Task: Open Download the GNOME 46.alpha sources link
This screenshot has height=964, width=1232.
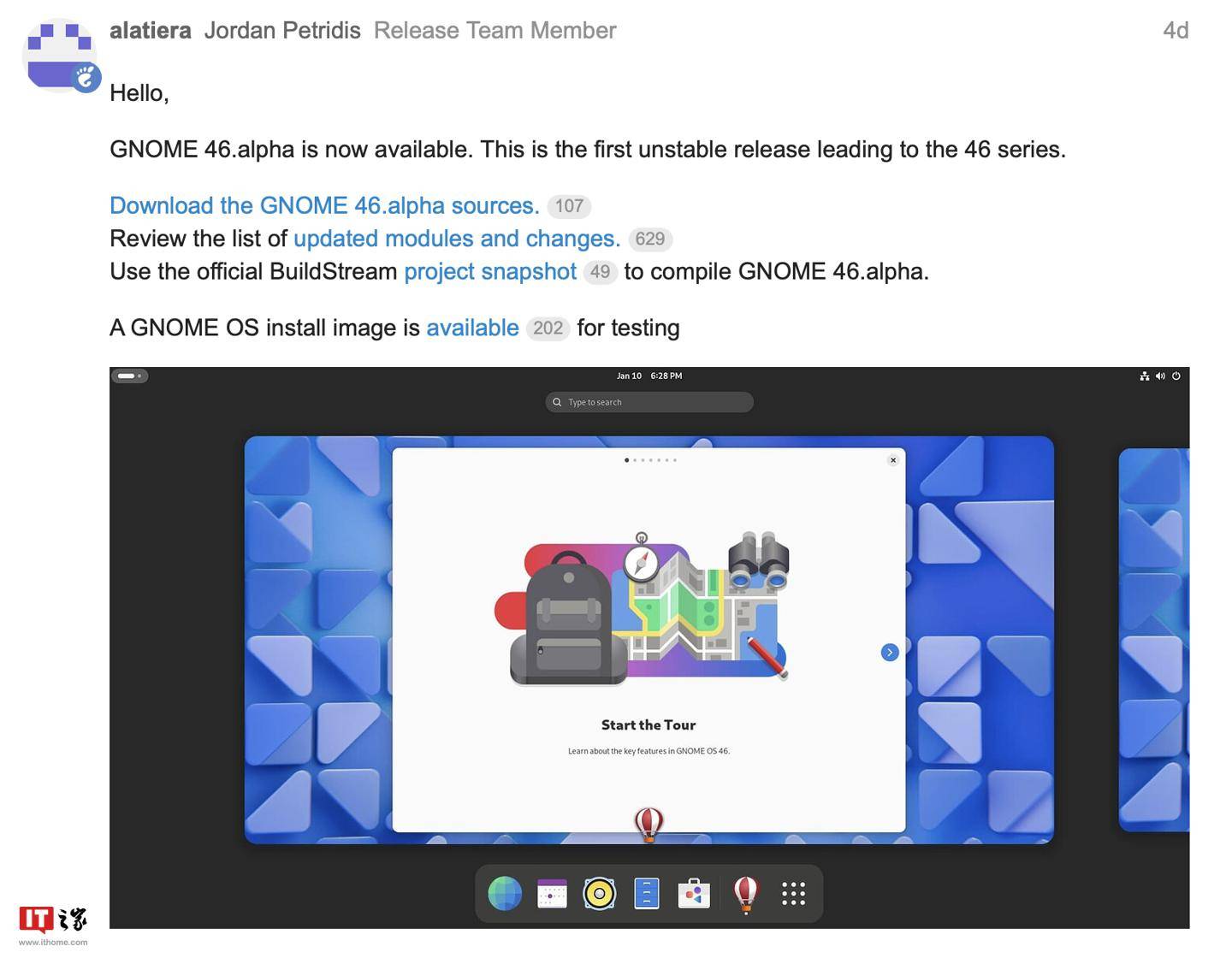Action: pyautogui.click(x=324, y=206)
